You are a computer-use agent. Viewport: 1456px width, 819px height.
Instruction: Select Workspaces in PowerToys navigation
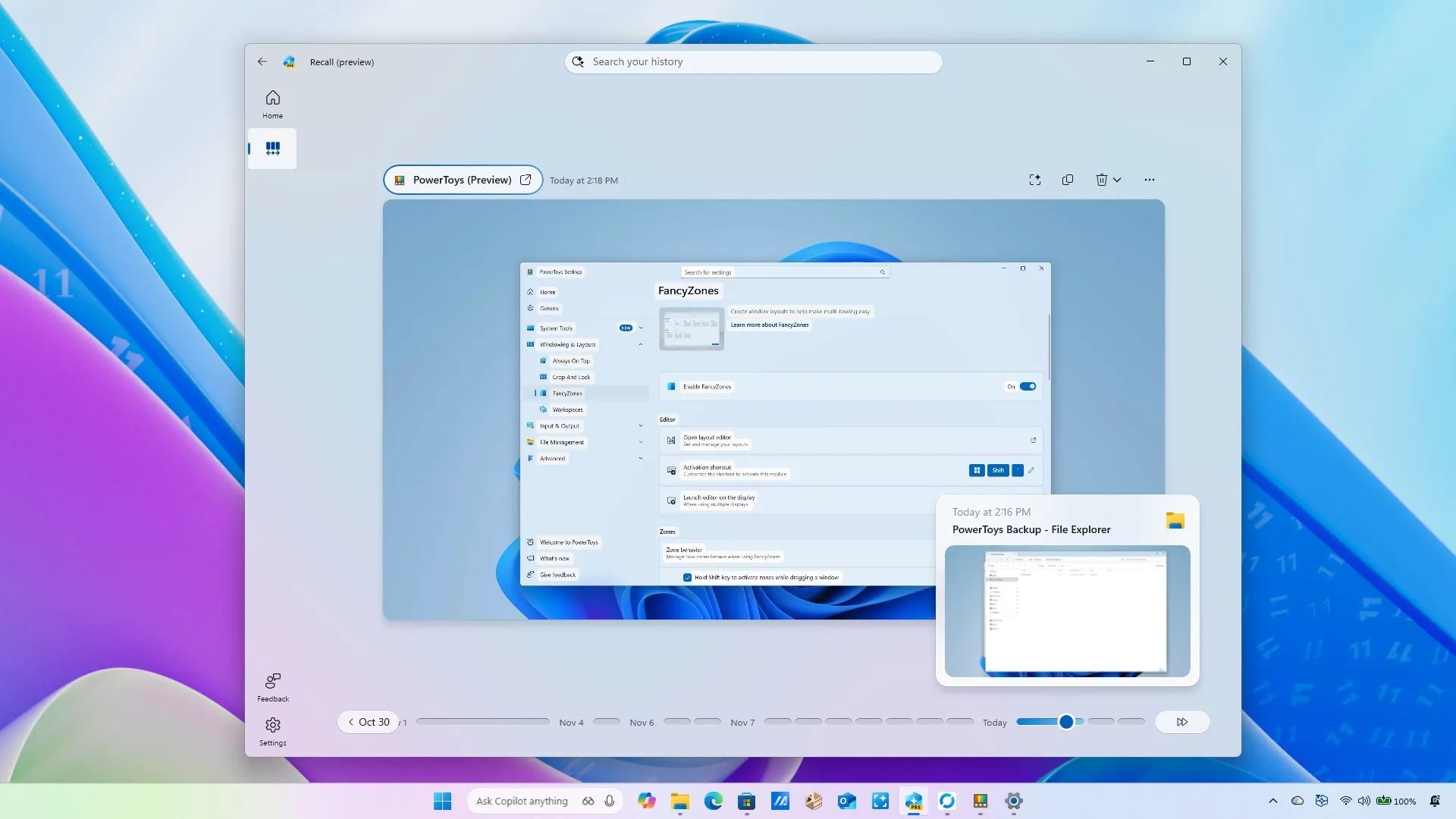pos(567,409)
